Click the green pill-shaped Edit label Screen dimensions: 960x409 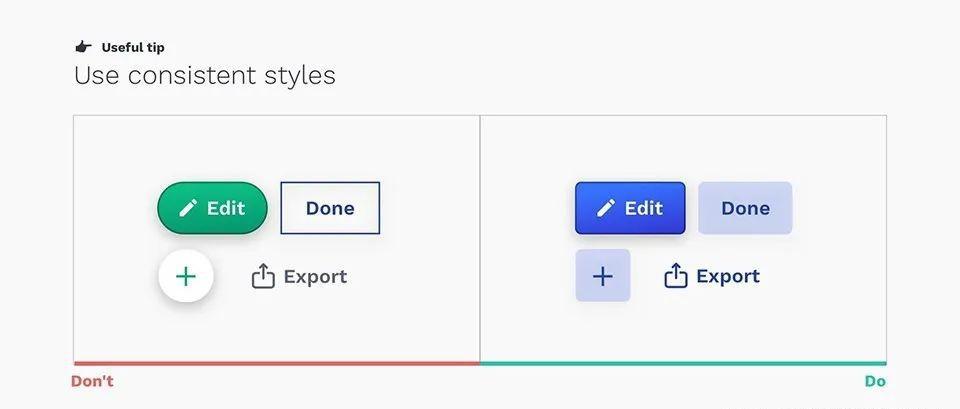(226, 208)
